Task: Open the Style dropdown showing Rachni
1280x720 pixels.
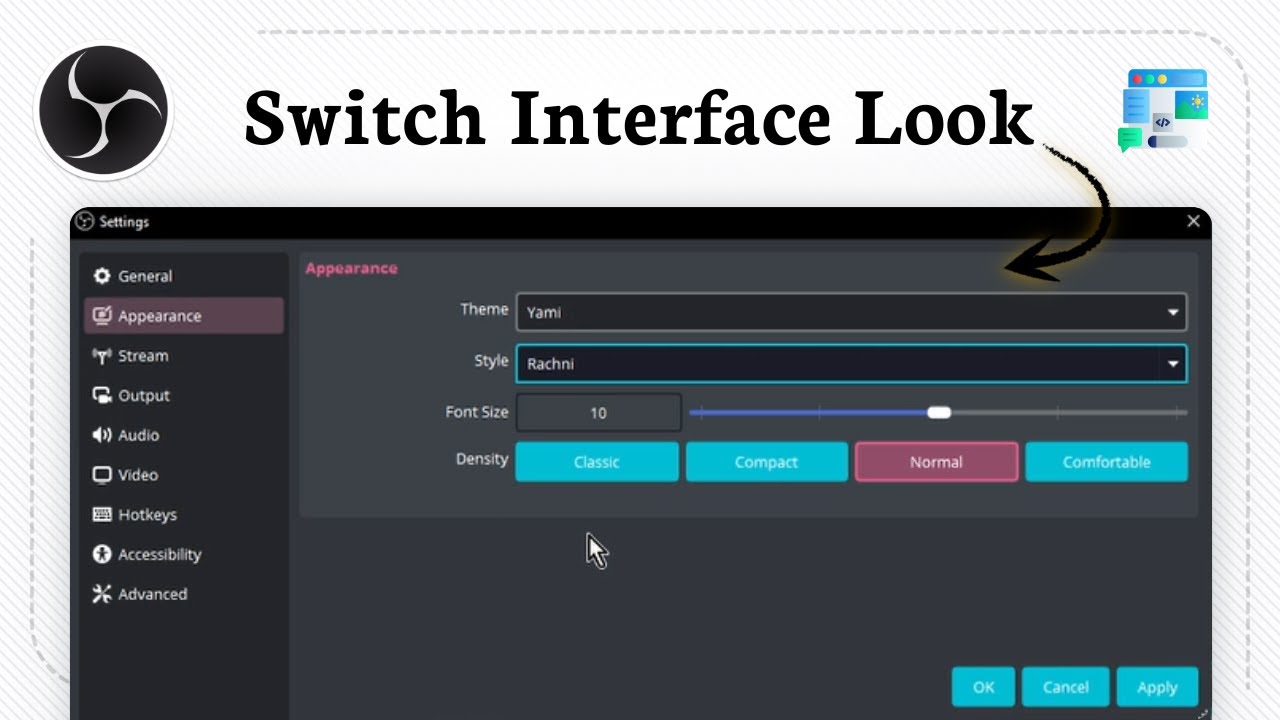Action: (x=851, y=364)
